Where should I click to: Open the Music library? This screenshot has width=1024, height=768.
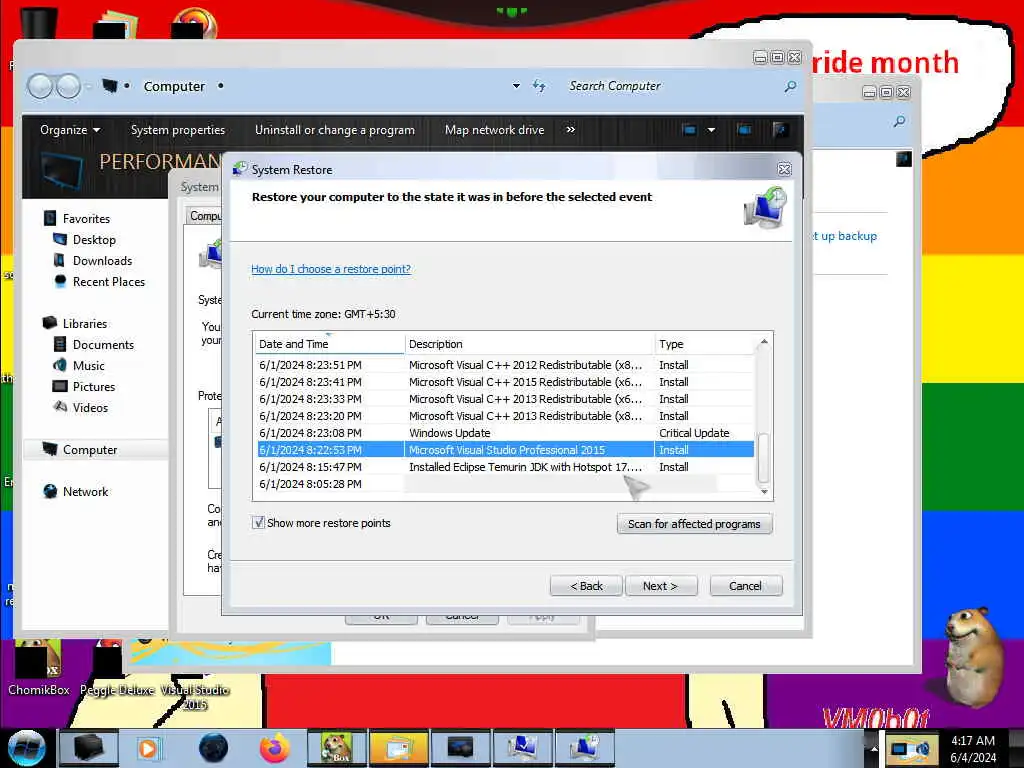[89, 366]
